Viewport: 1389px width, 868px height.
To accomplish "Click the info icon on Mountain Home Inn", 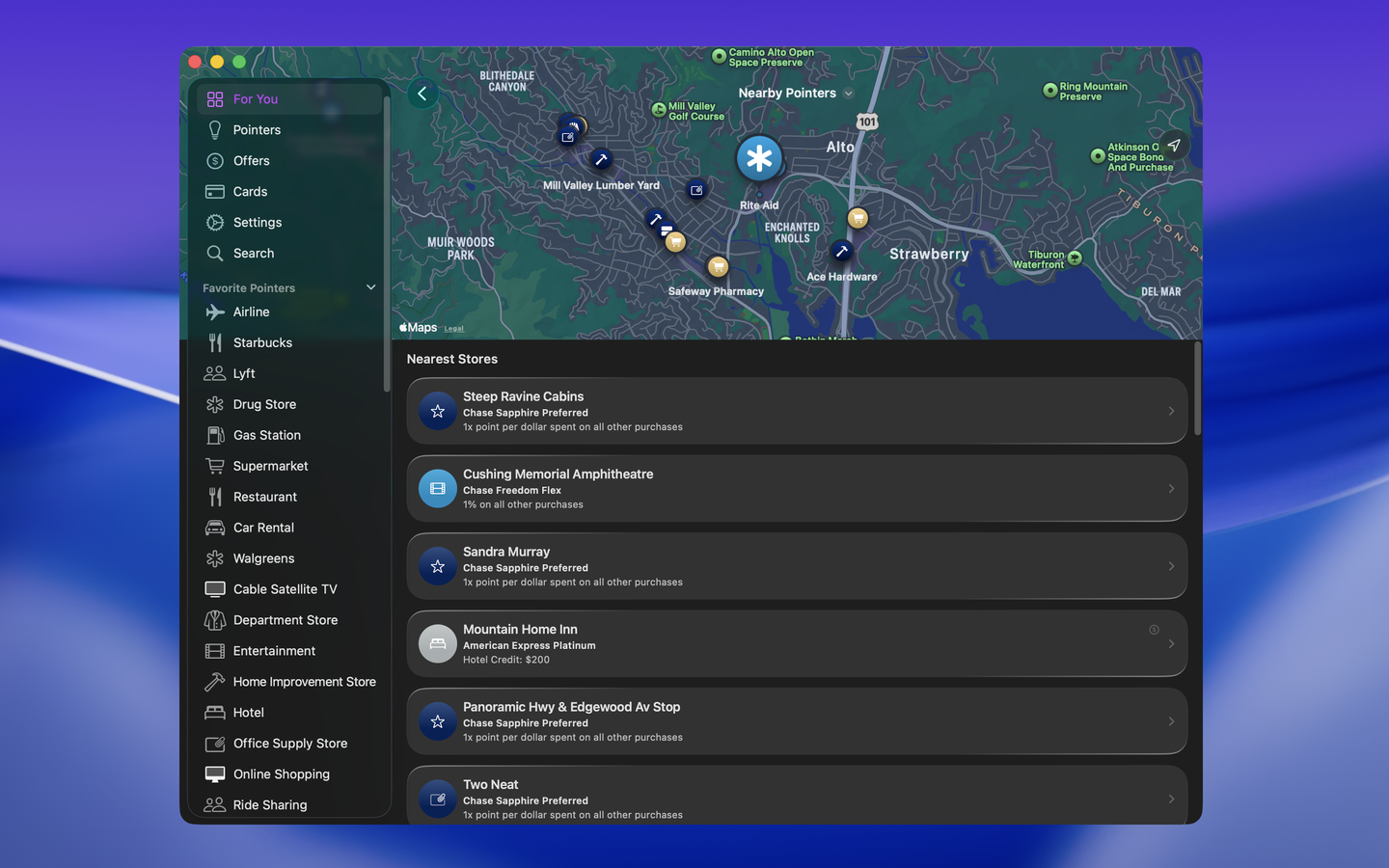I will [x=1154, y=630].
